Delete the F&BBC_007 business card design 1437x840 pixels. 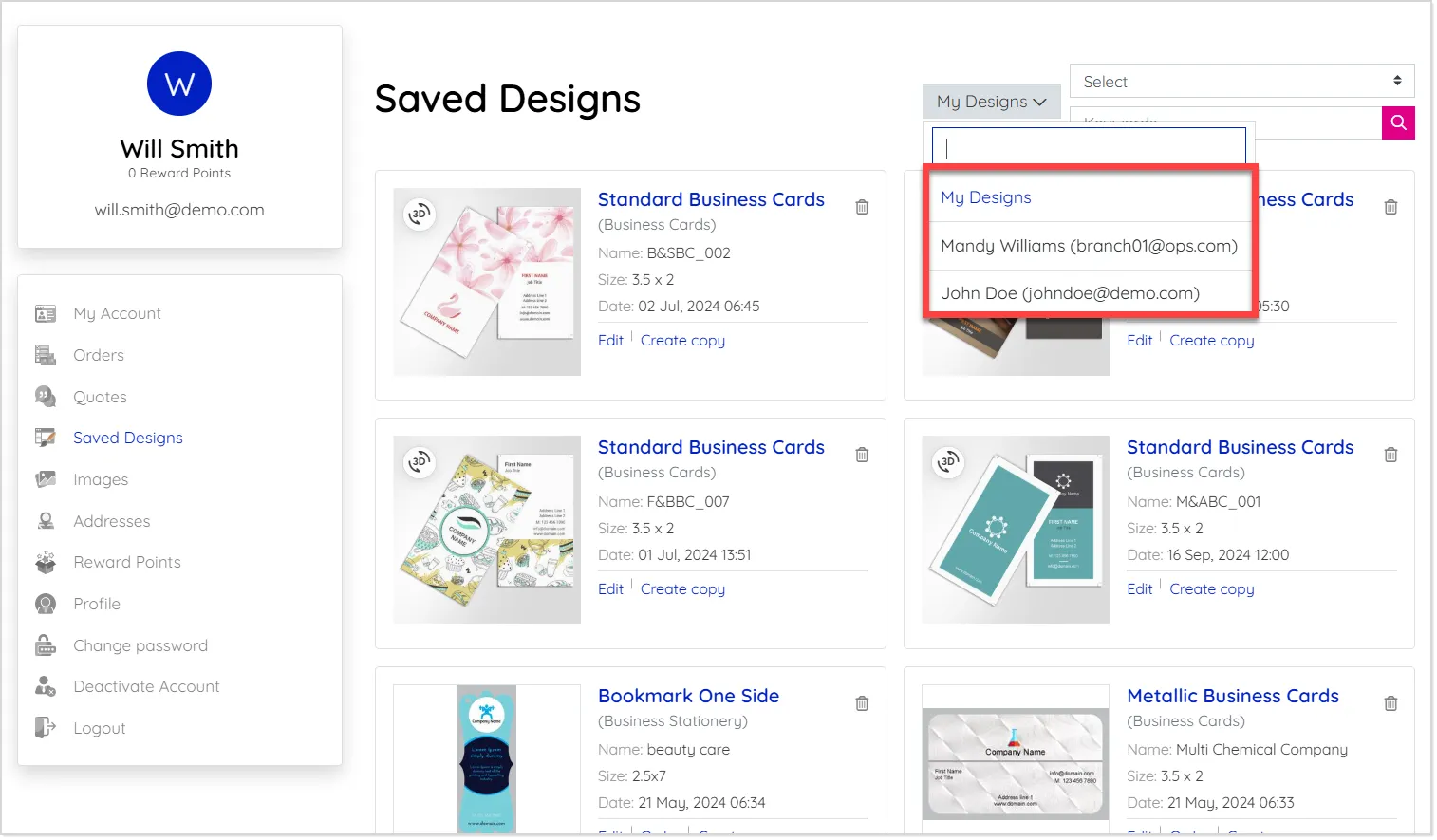click(862, 455)
